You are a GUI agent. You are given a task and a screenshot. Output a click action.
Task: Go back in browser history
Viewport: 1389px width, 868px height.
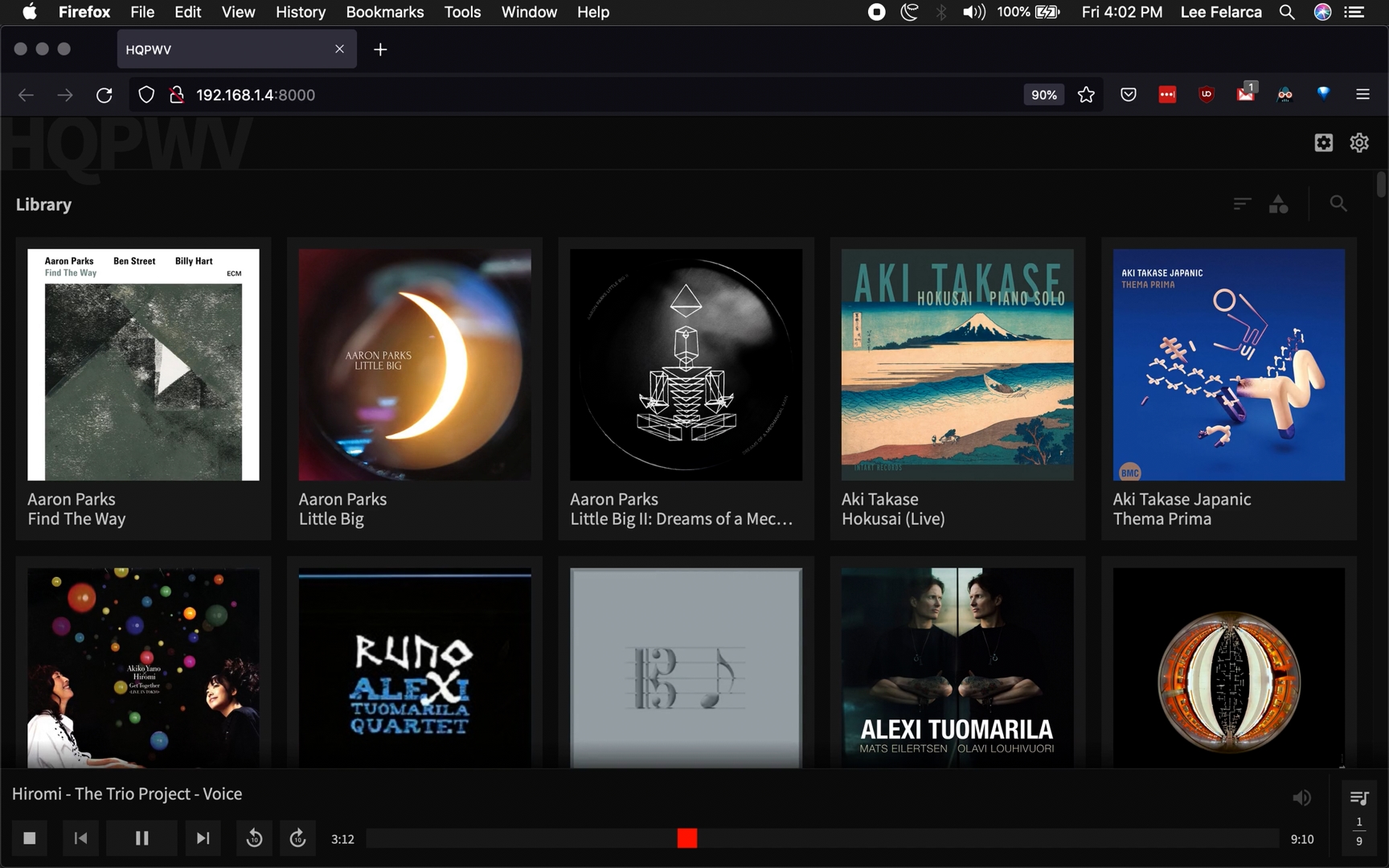click(26, 95)
